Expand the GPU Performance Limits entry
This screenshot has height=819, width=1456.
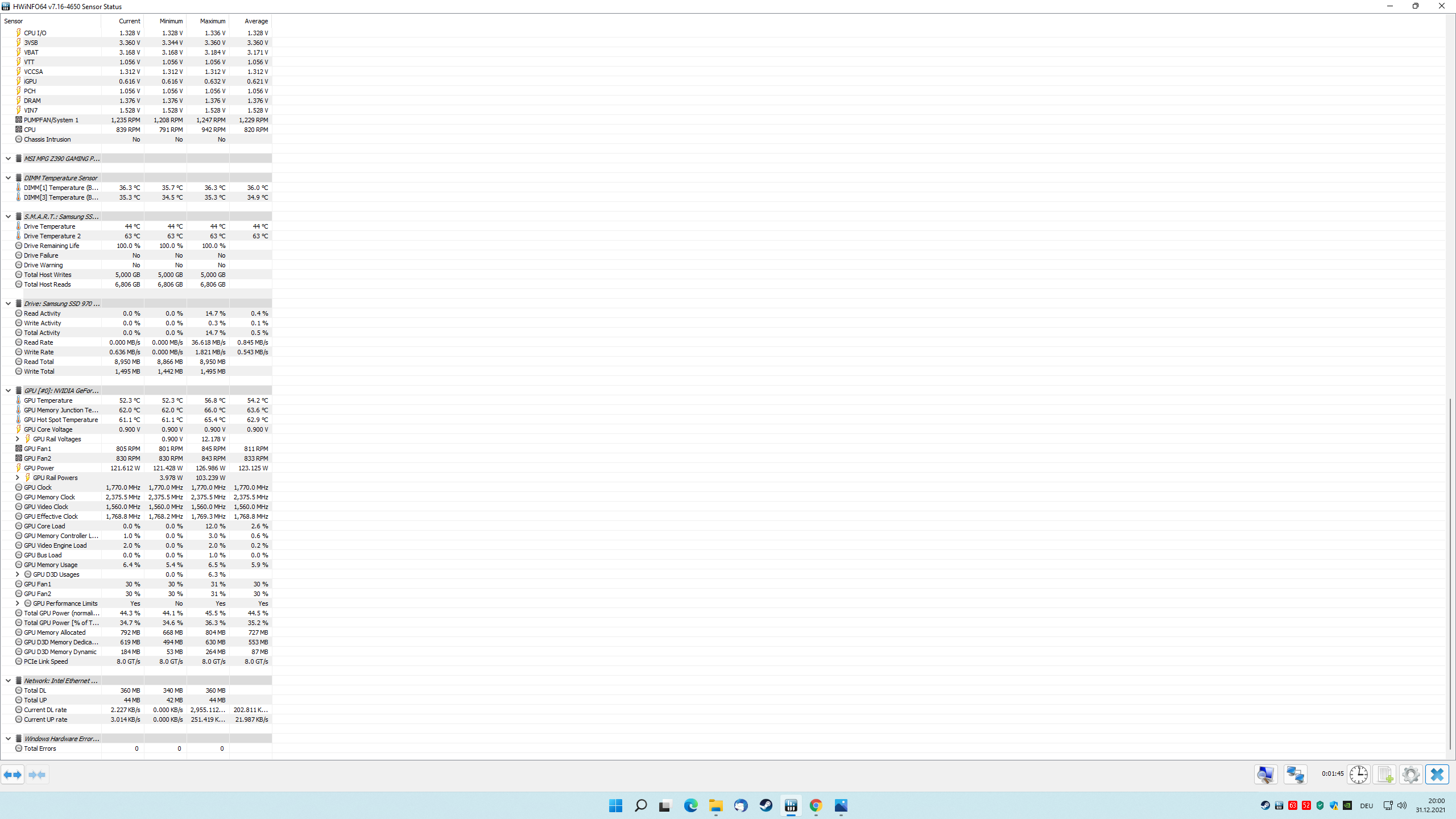[x=17, y=603]
